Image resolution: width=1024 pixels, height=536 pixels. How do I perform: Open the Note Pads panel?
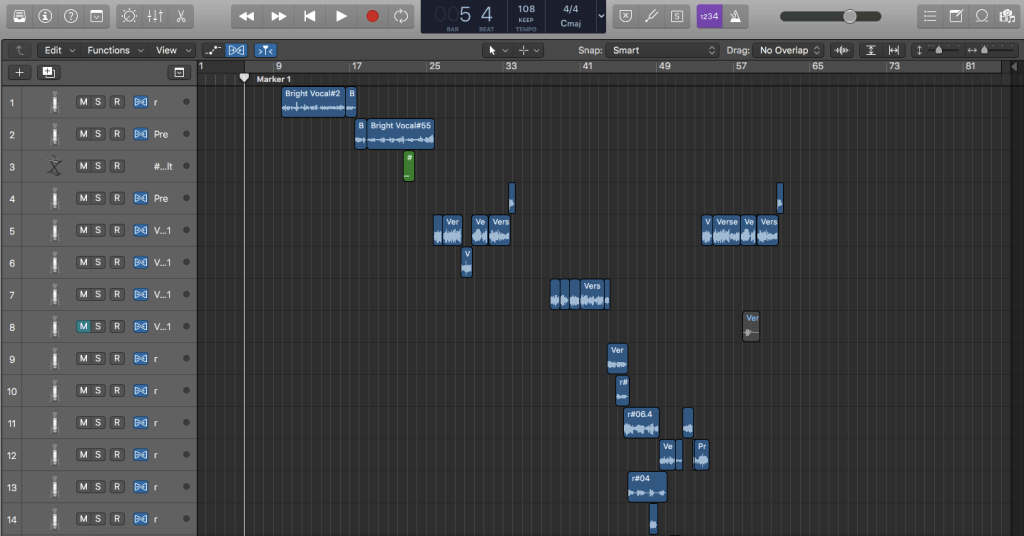(x=956, y=16)
